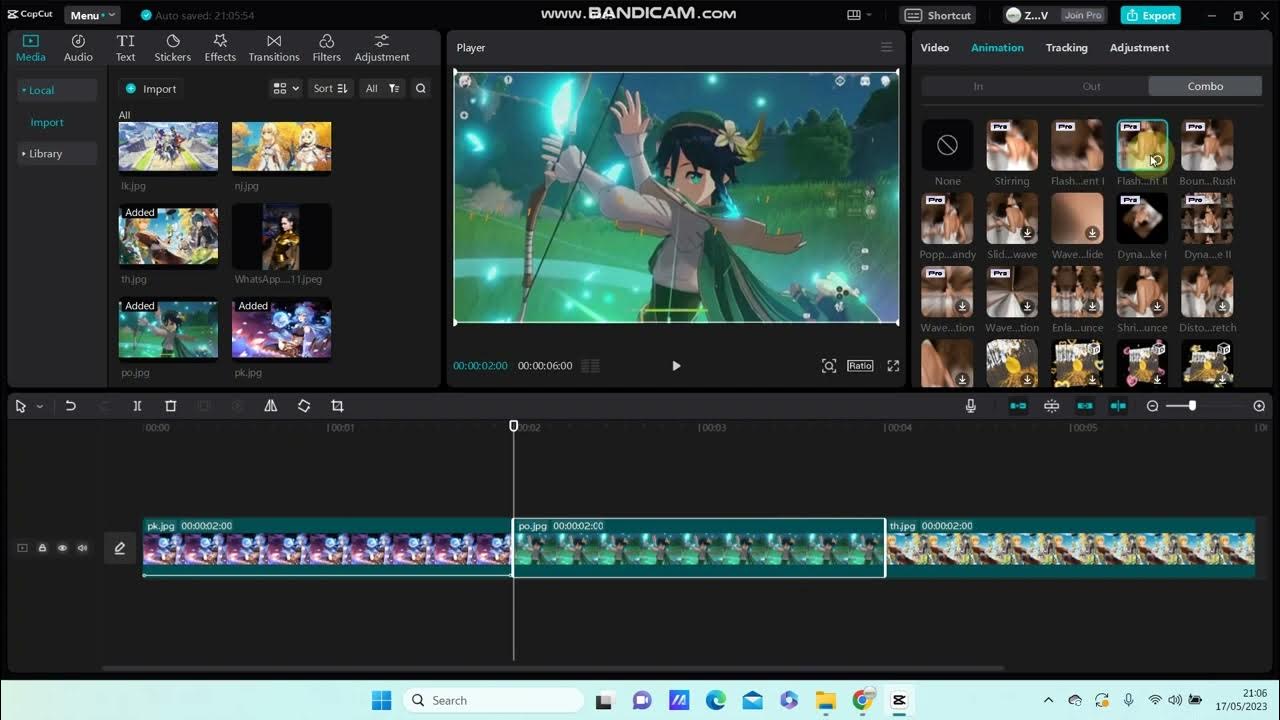Zoom in the timeline
This screenshot has height=720, width=1280.
1259,406
